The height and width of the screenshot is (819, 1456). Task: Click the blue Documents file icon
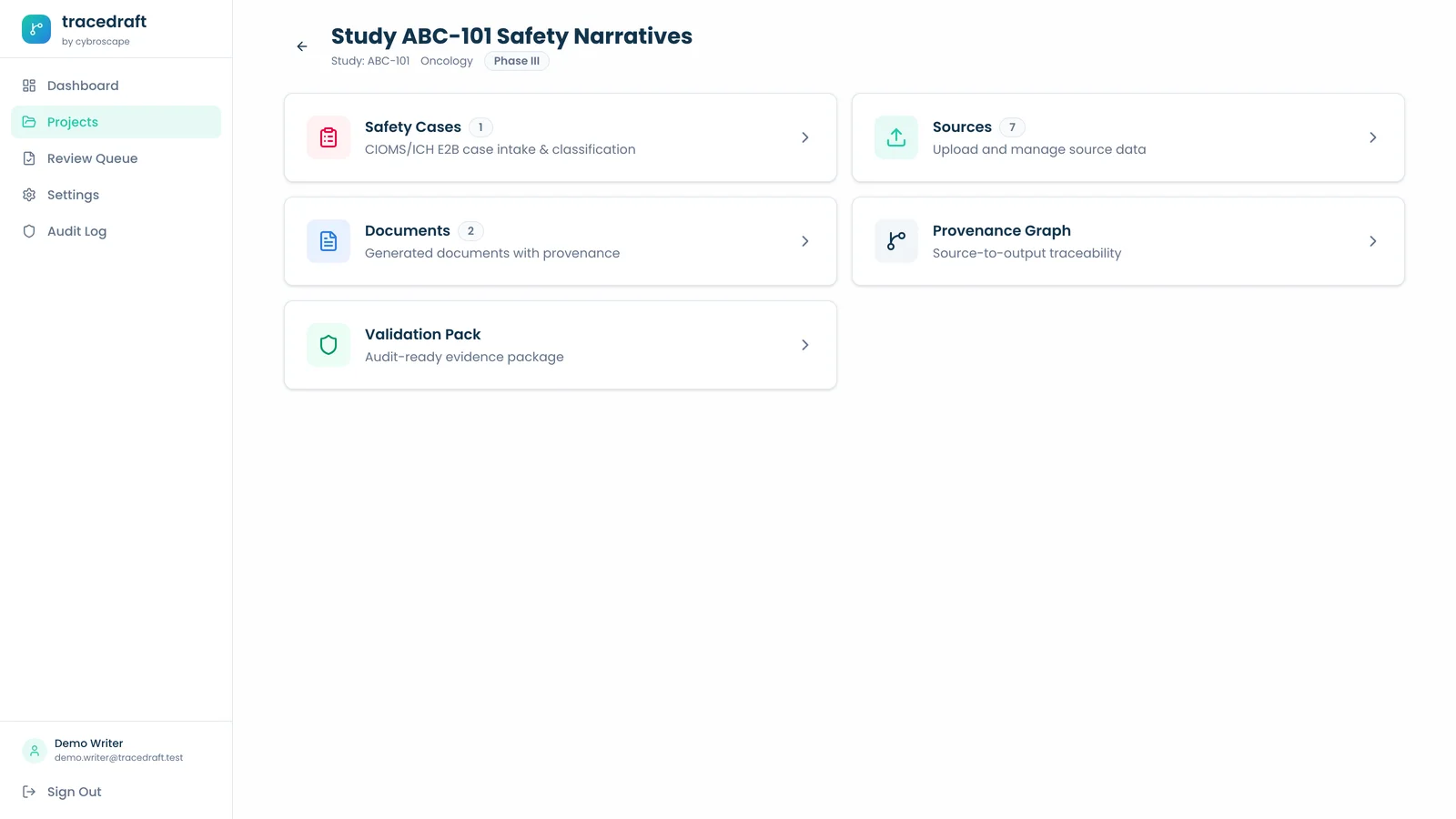point(329,241)
